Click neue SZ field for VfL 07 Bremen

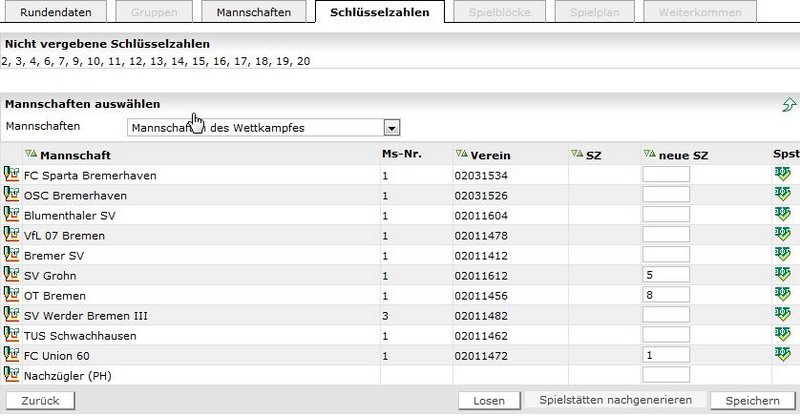[x=666, y=235]
